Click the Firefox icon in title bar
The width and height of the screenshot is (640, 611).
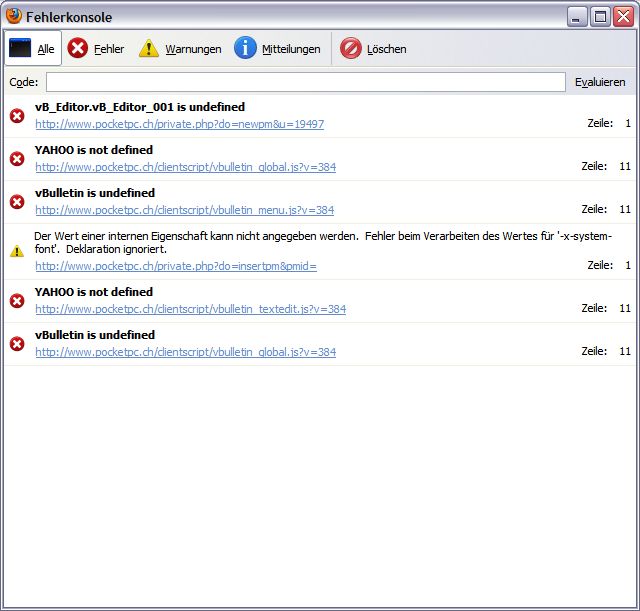[x=14, y=16]
